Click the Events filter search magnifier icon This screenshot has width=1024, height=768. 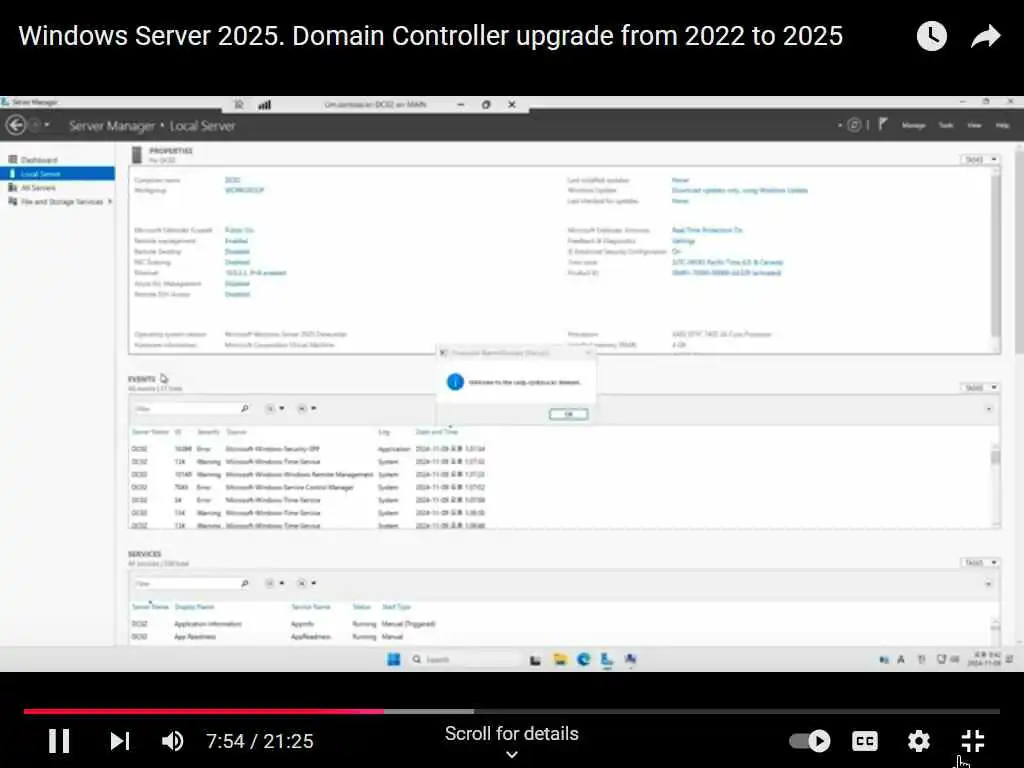pyautogui.click(x=245, y=409)
